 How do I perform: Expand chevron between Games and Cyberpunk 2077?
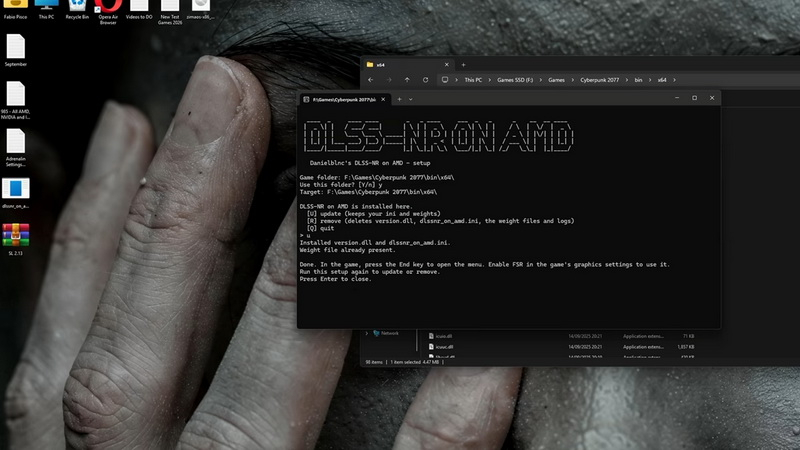pos(572,80)
